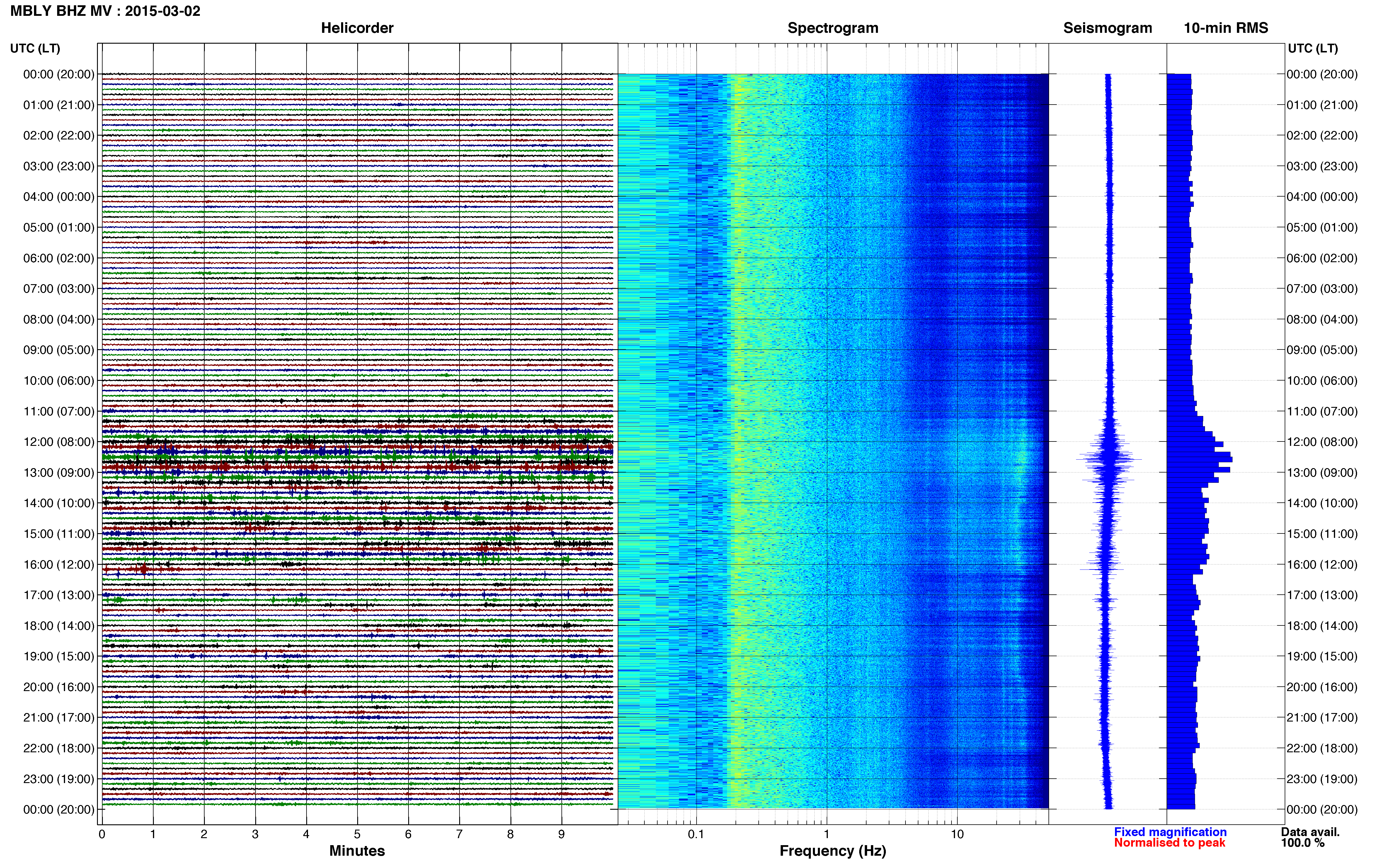Screen dimensions: 1389x868
Task: Select the 16:00 (12:00) label on left axis
Action: pyautogui.click(x=59, y=565)
